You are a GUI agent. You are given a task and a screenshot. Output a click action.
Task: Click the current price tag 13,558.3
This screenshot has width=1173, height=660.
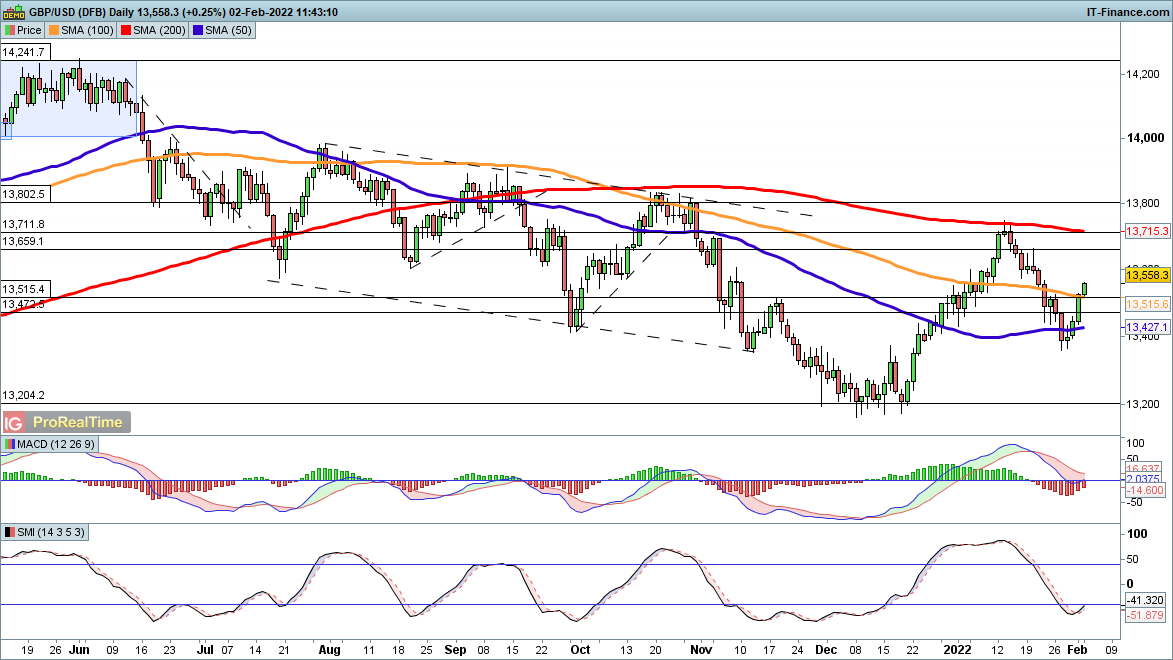tap(1147, 275)
